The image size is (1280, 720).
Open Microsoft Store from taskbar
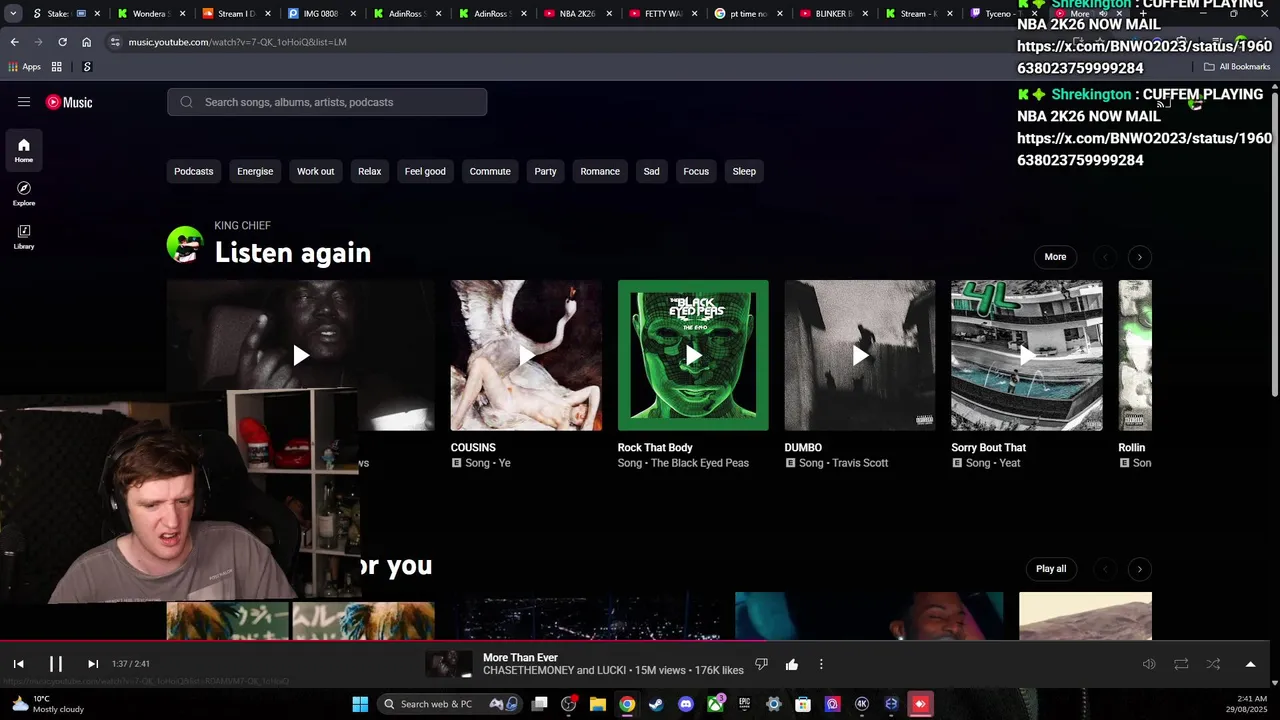point(803,704)
